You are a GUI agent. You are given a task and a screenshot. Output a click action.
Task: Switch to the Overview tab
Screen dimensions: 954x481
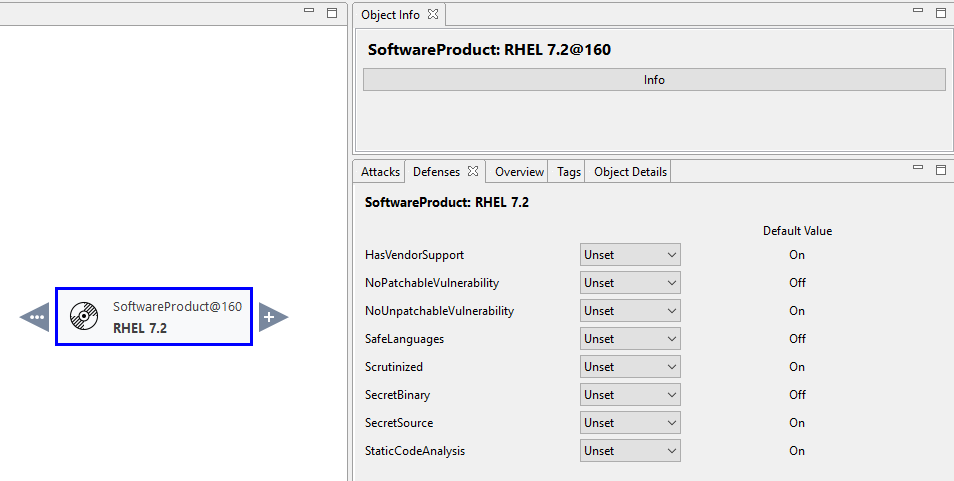click(x=519, y=171)
